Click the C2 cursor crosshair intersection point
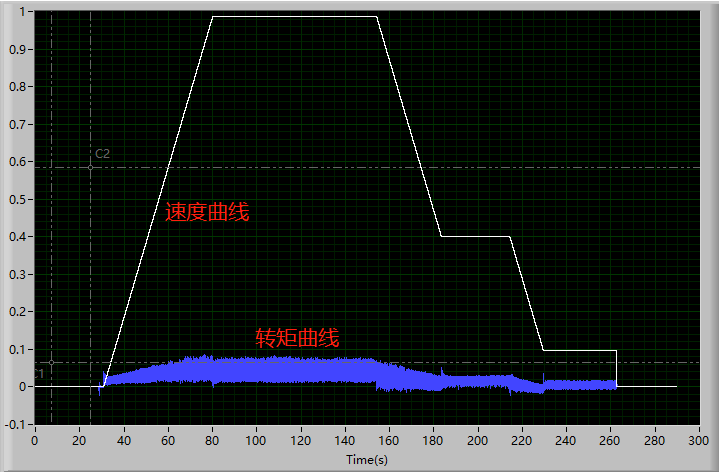This screenshot has height=472, width=719. click(90, 167)
